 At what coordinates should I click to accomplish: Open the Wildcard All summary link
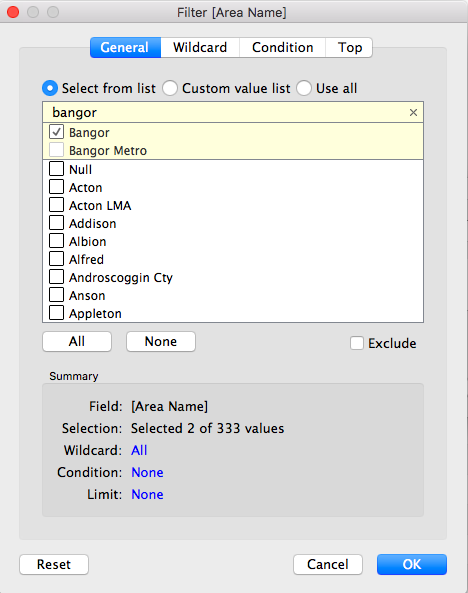tap(139, 450)
